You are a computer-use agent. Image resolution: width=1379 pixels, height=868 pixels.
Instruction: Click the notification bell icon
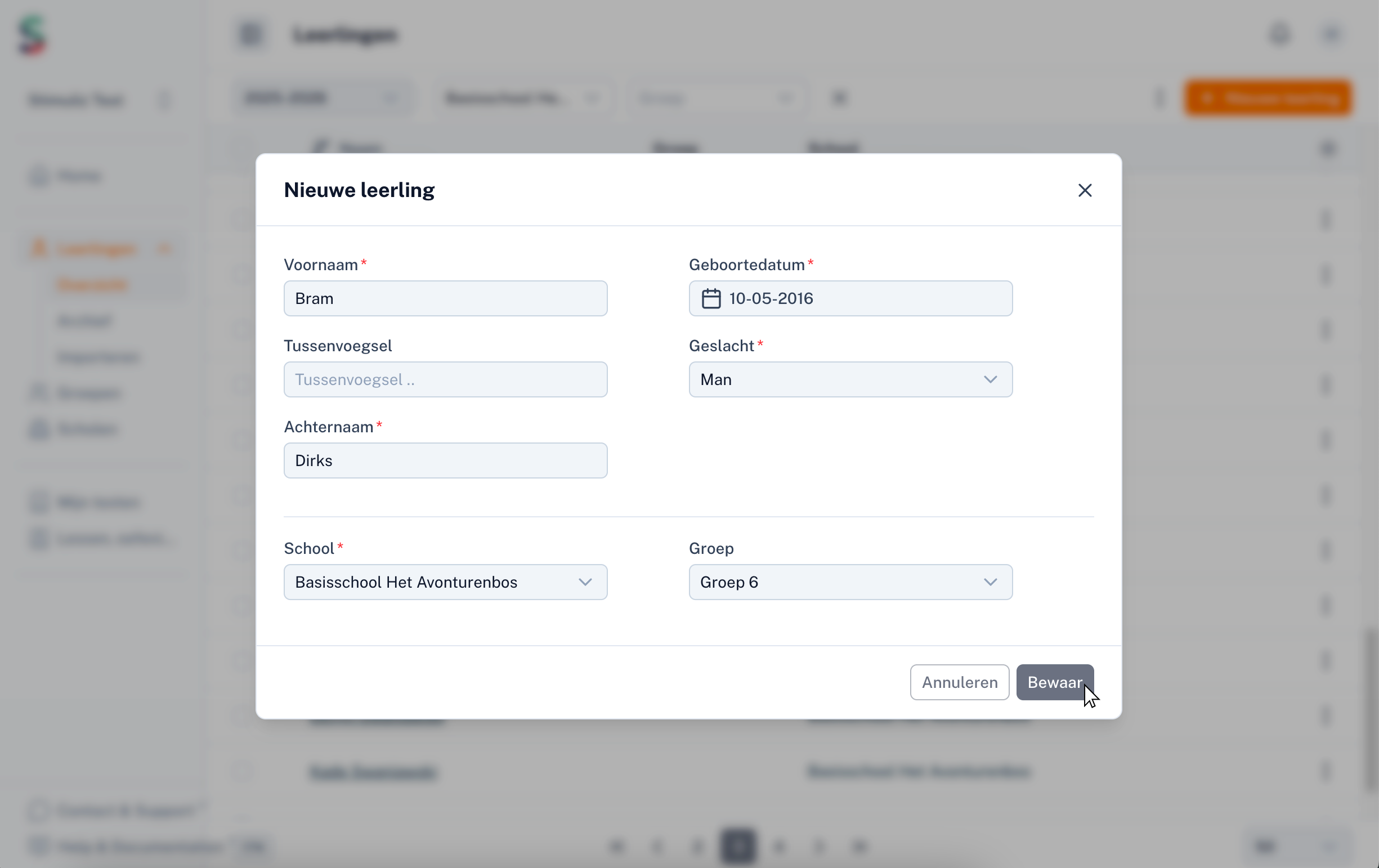(x=1279, y=34)
